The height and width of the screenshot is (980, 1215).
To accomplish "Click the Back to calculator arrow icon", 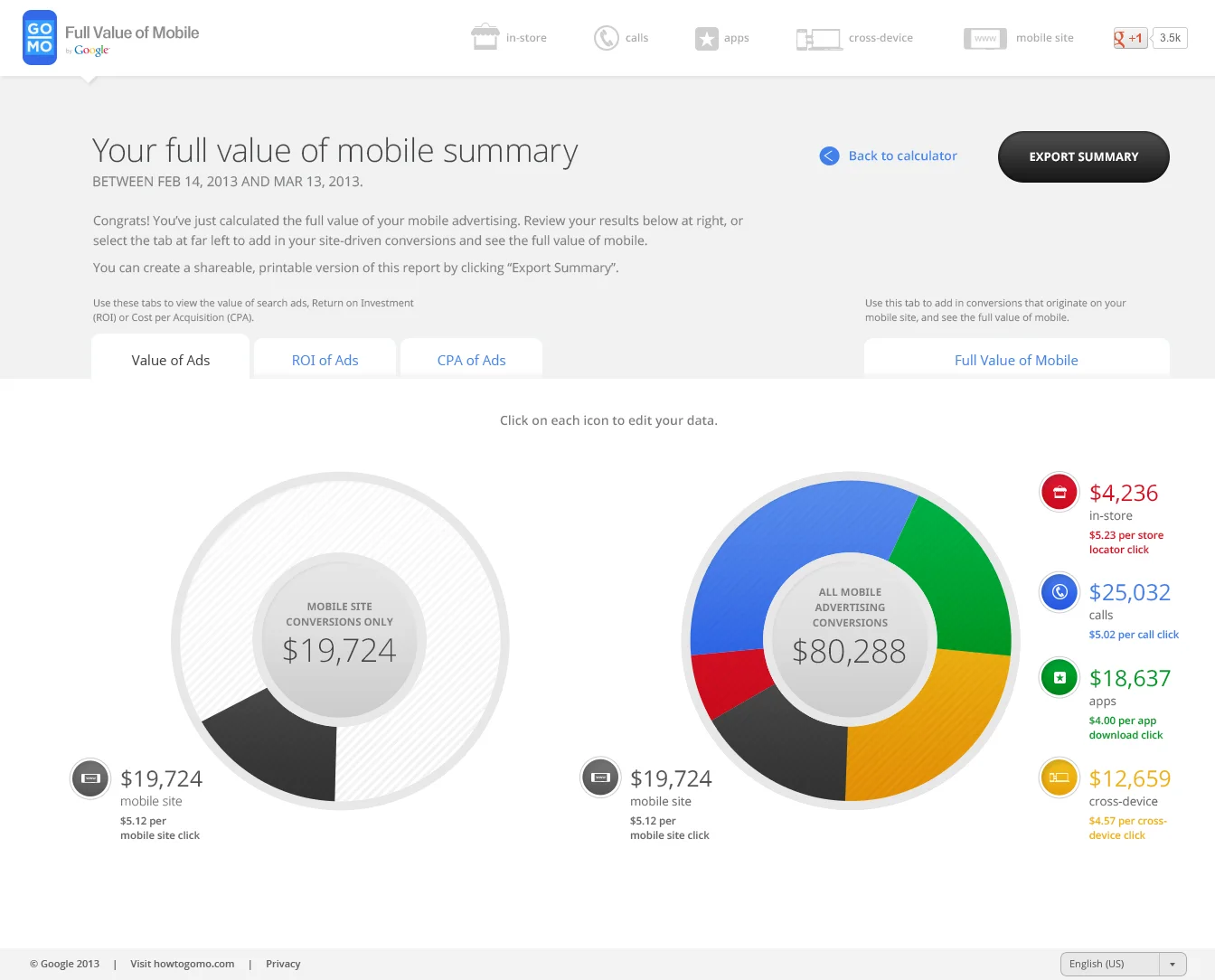I will 829,155.
